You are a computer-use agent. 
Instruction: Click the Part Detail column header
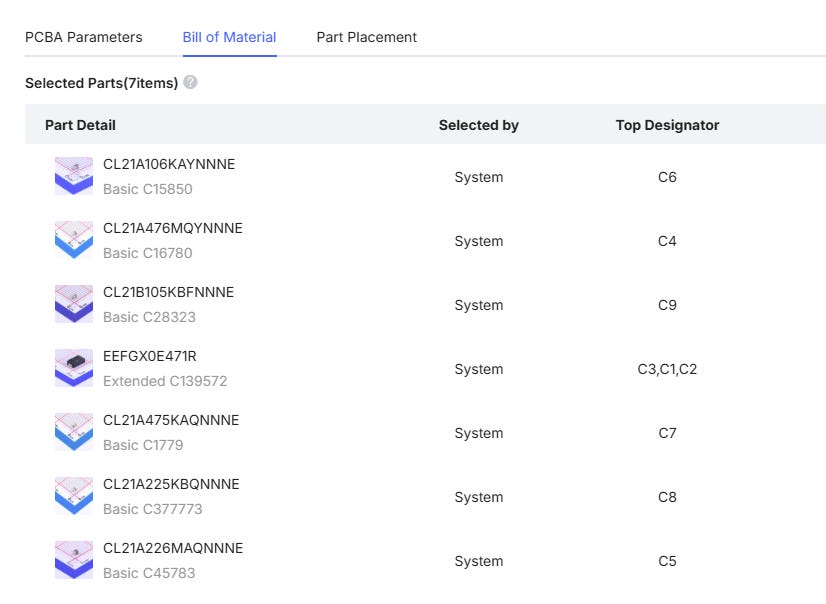80,125
